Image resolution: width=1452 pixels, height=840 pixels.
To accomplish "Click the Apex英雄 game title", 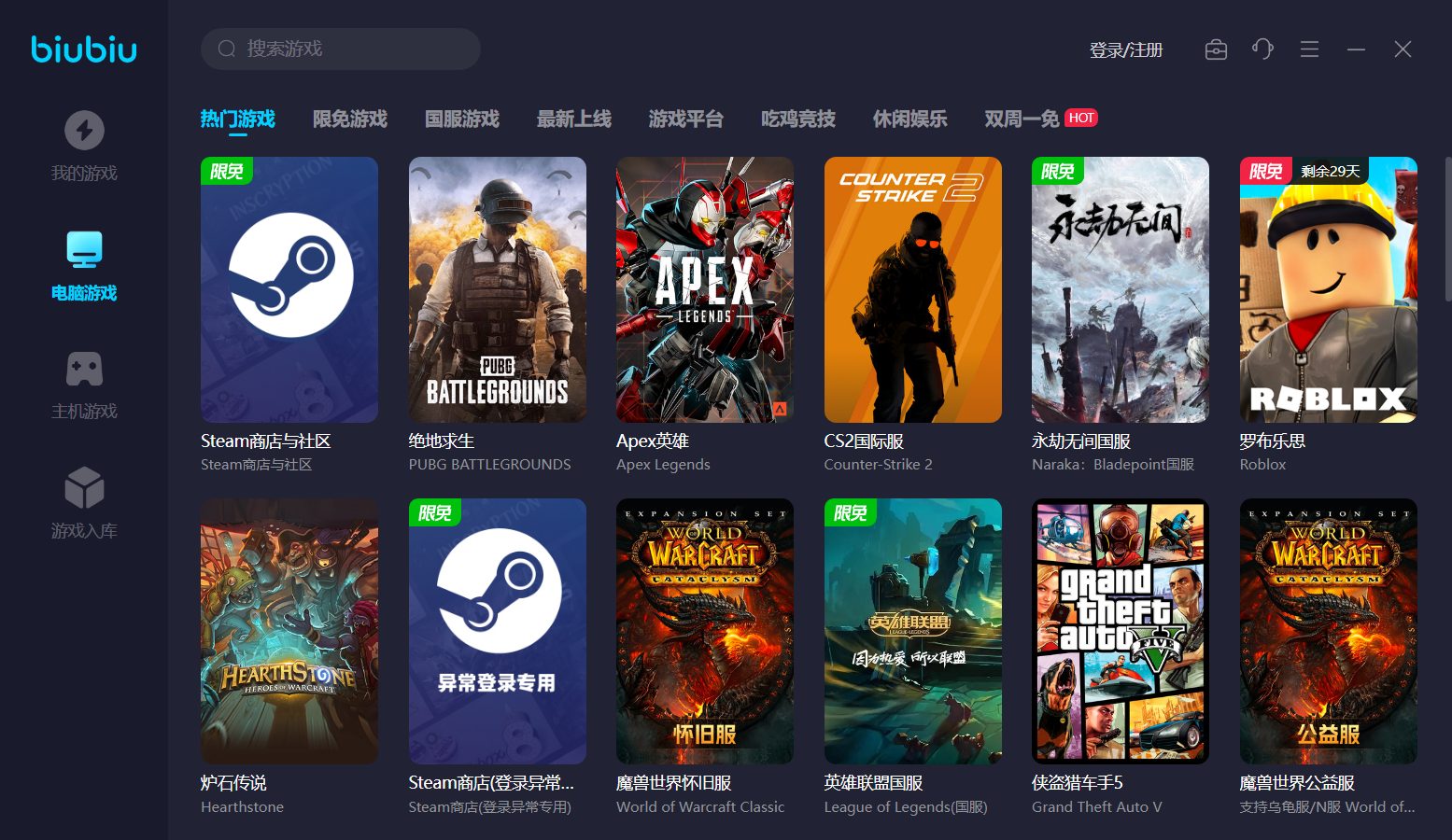I will click(653, 441).
